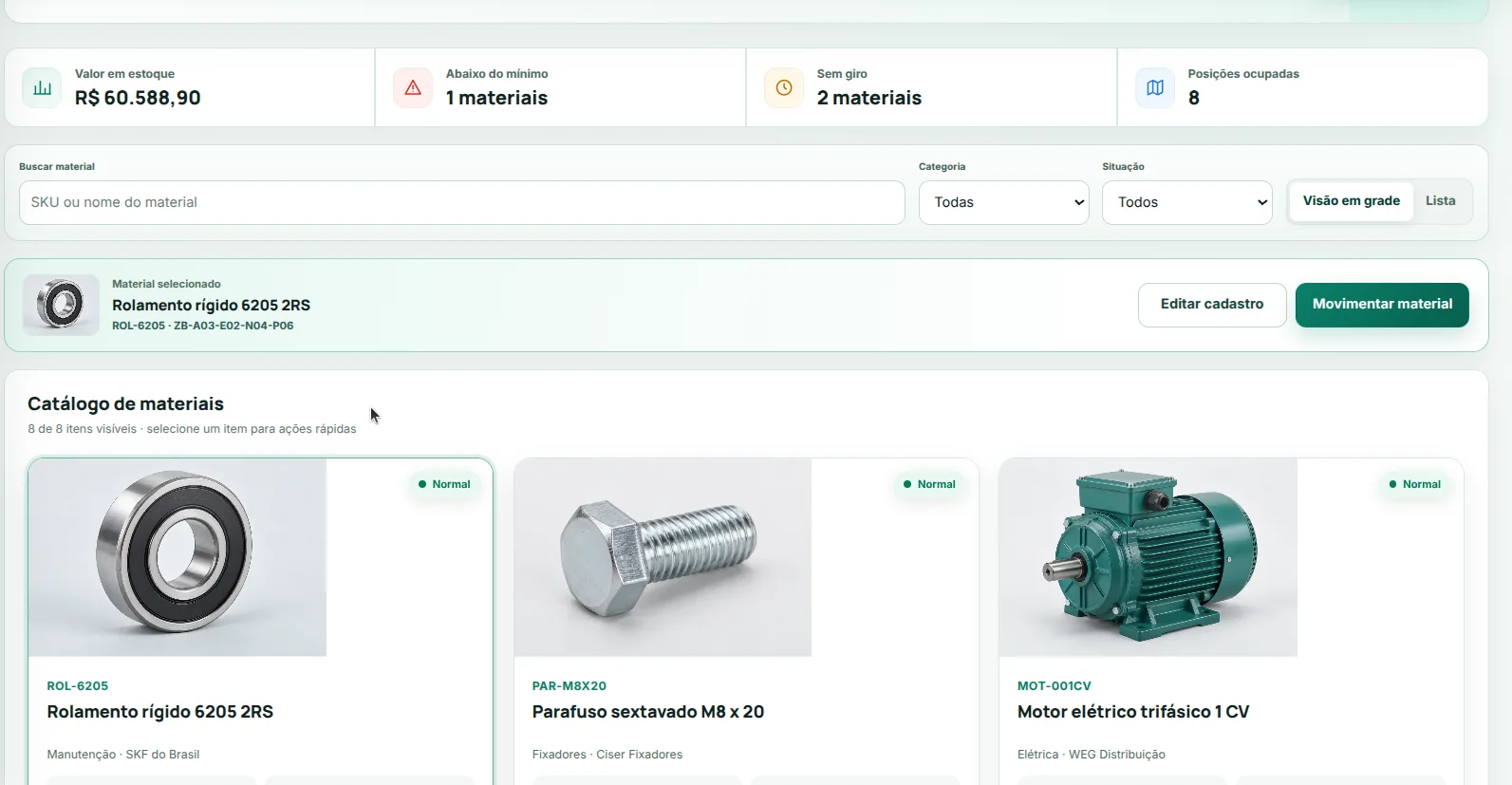The height and width of the screenshot is (785, 1512).
Task: Click the clock icon for Sem giro
Action: pyautogui.click(x=784, y=88)
